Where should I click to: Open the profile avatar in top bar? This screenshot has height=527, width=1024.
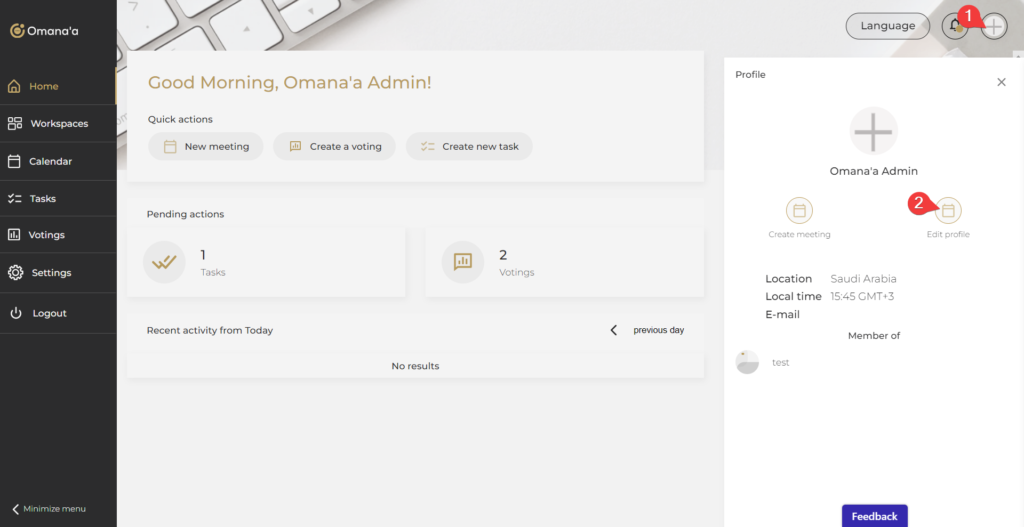pos(993,27)
